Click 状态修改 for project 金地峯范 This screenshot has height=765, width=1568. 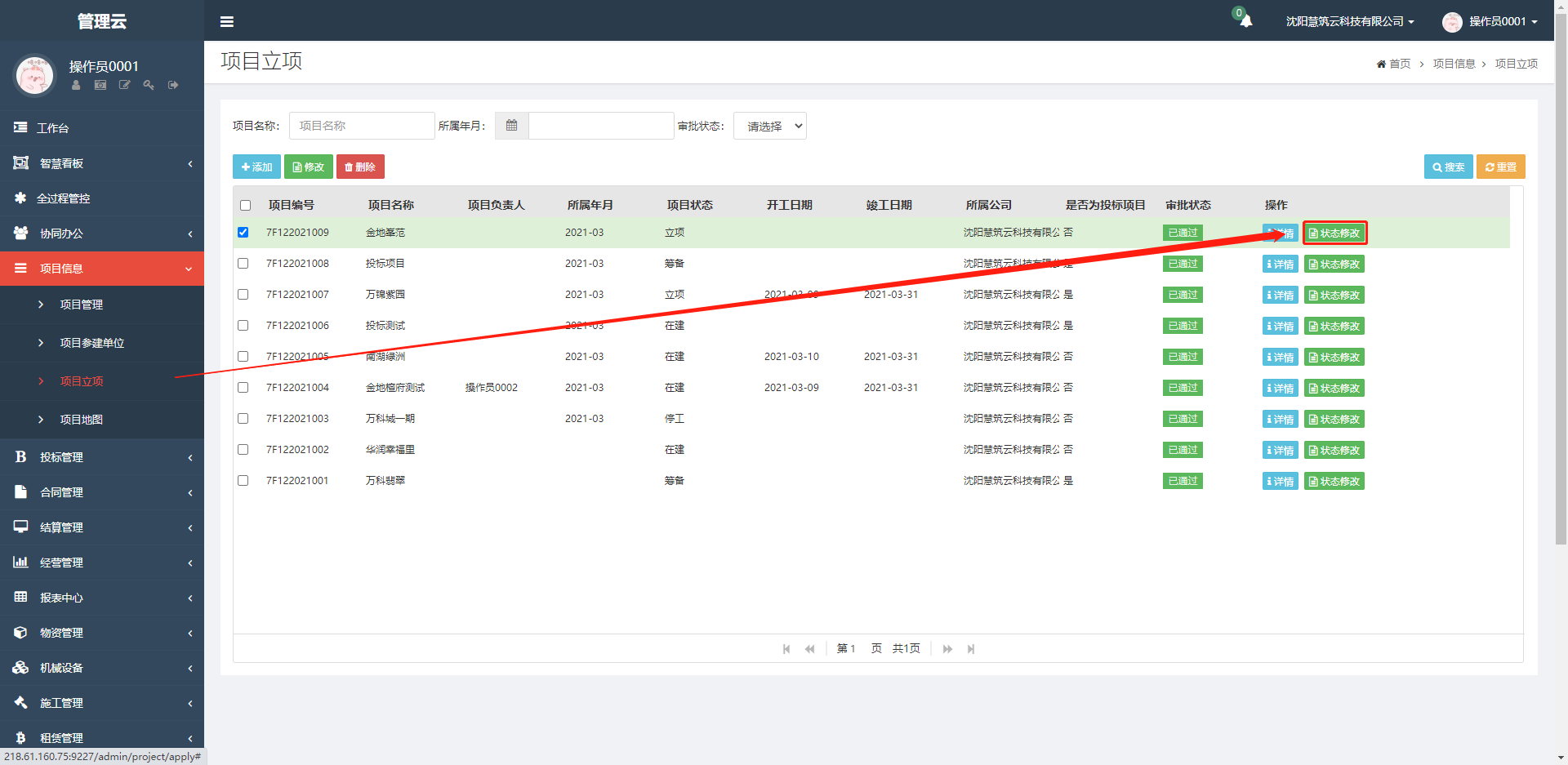(1334, 234)
